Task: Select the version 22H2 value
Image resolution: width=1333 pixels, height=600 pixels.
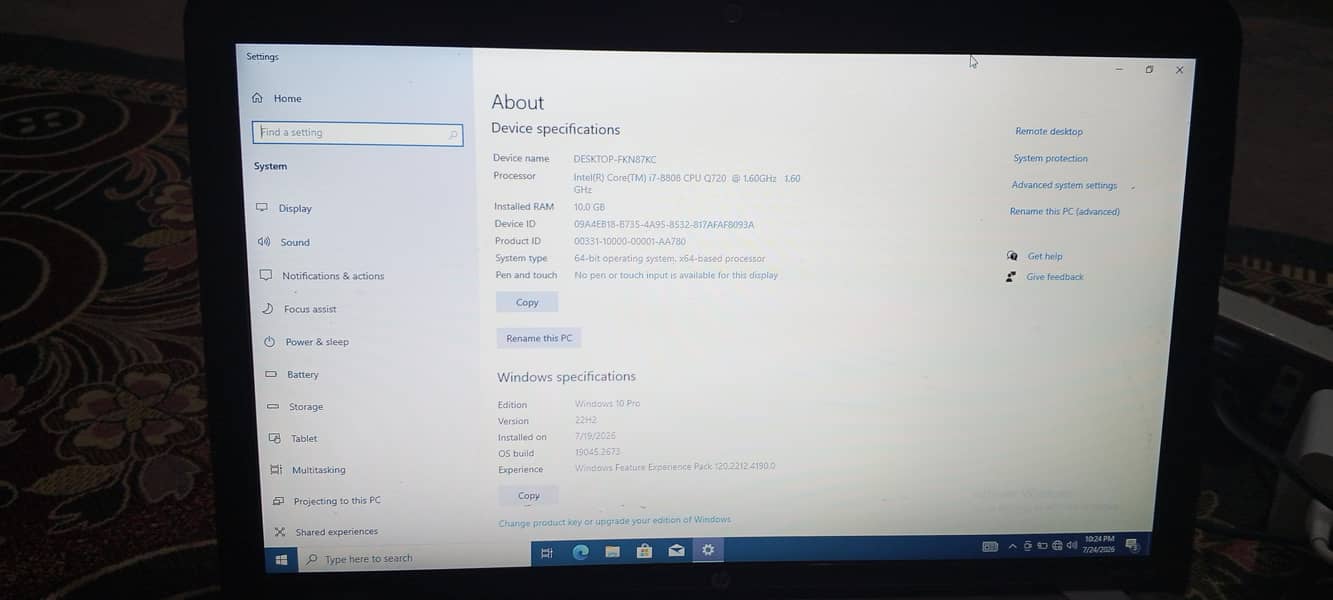Action: point(586,420)
